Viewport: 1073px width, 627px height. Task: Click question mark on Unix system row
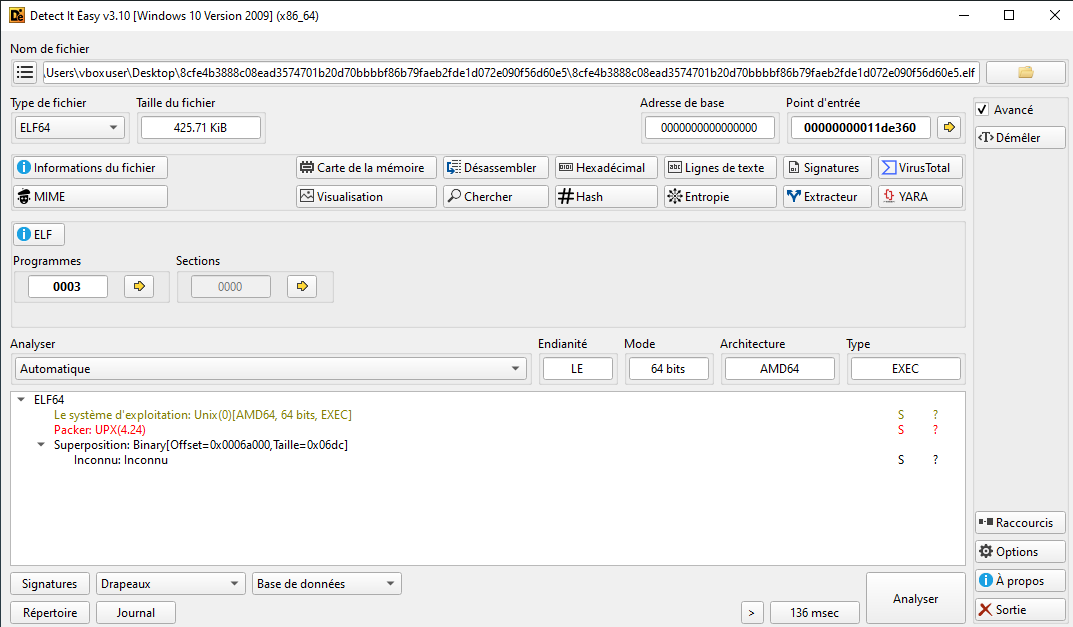(x=935, y=415)
